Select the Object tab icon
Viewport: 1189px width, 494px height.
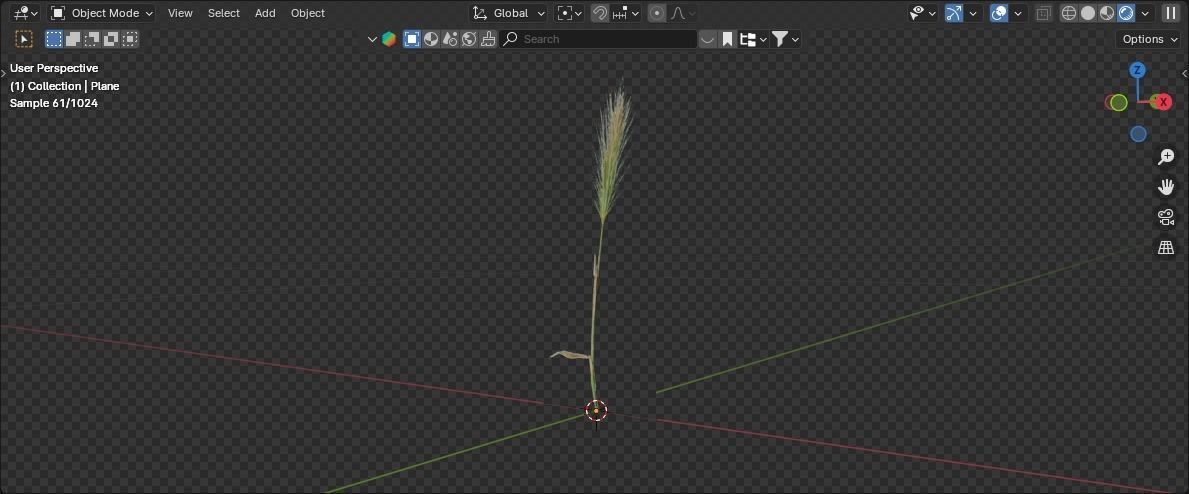(x=412, y=39)
